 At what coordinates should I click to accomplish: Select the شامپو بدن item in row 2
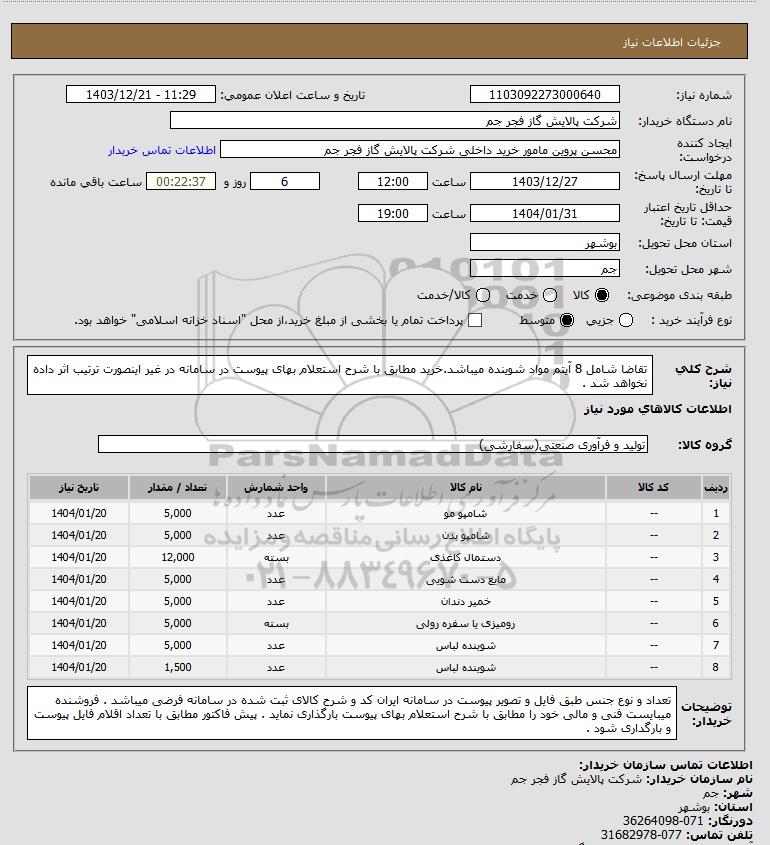(x=466, y=536)
